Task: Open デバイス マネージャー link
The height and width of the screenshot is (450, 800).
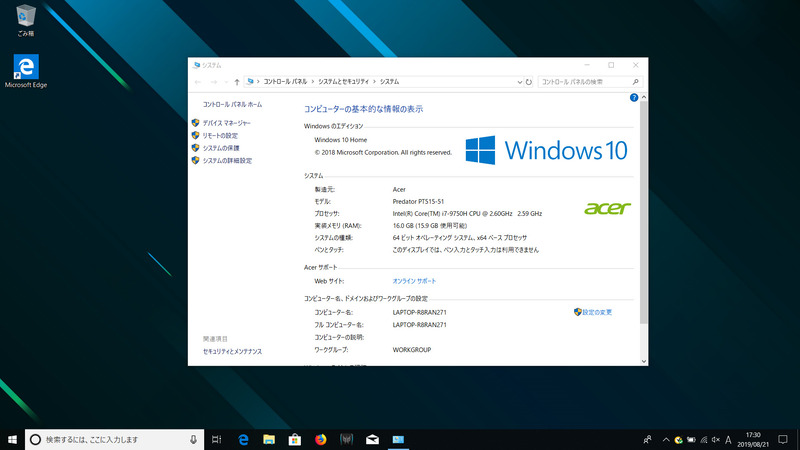Action: (227, 123)
